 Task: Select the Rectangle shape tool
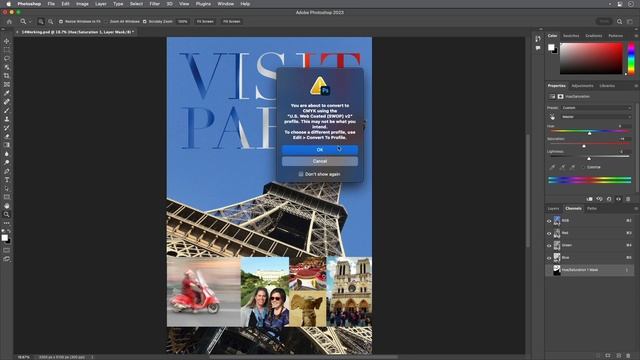click(x=7, y=197)
